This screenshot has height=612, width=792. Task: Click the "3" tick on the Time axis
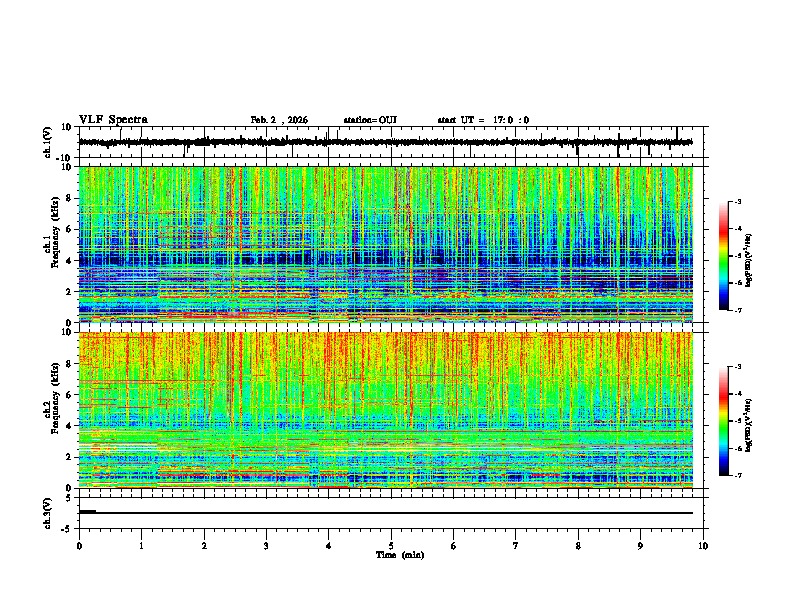(x=266, y=546)
